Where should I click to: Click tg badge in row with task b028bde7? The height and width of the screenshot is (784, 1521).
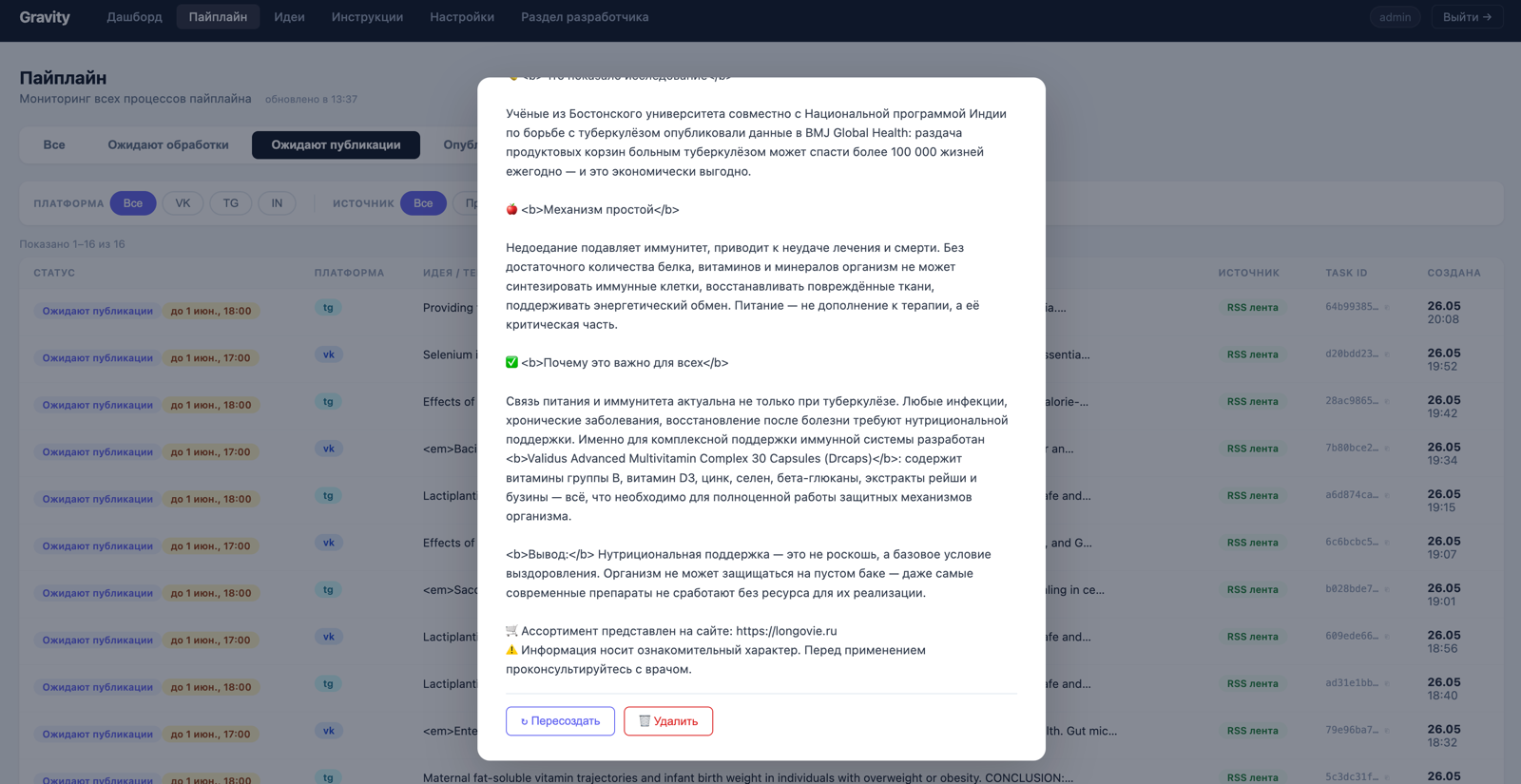click(x=328, y=590)
